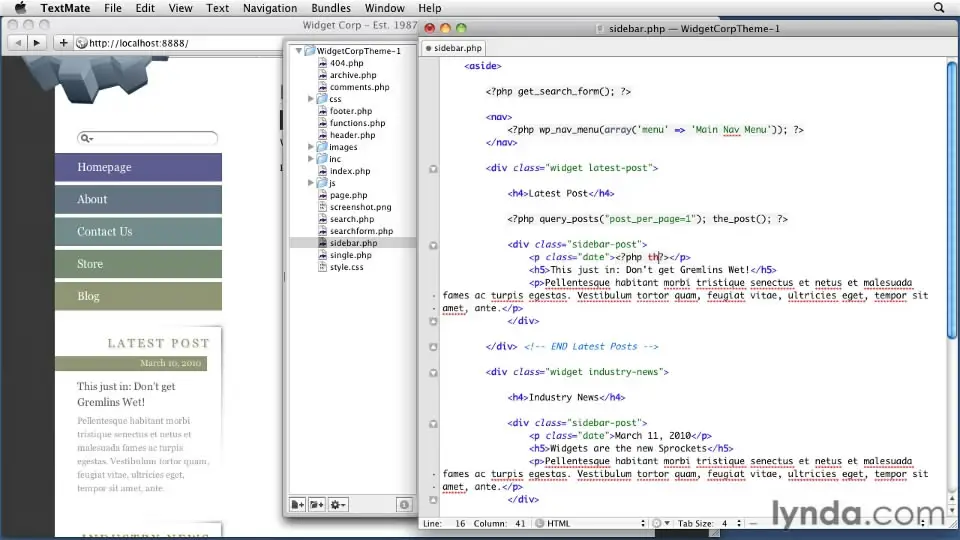Select header.php in the project drawer
This screenshot has height=540, width=960.
coord(352,135)
